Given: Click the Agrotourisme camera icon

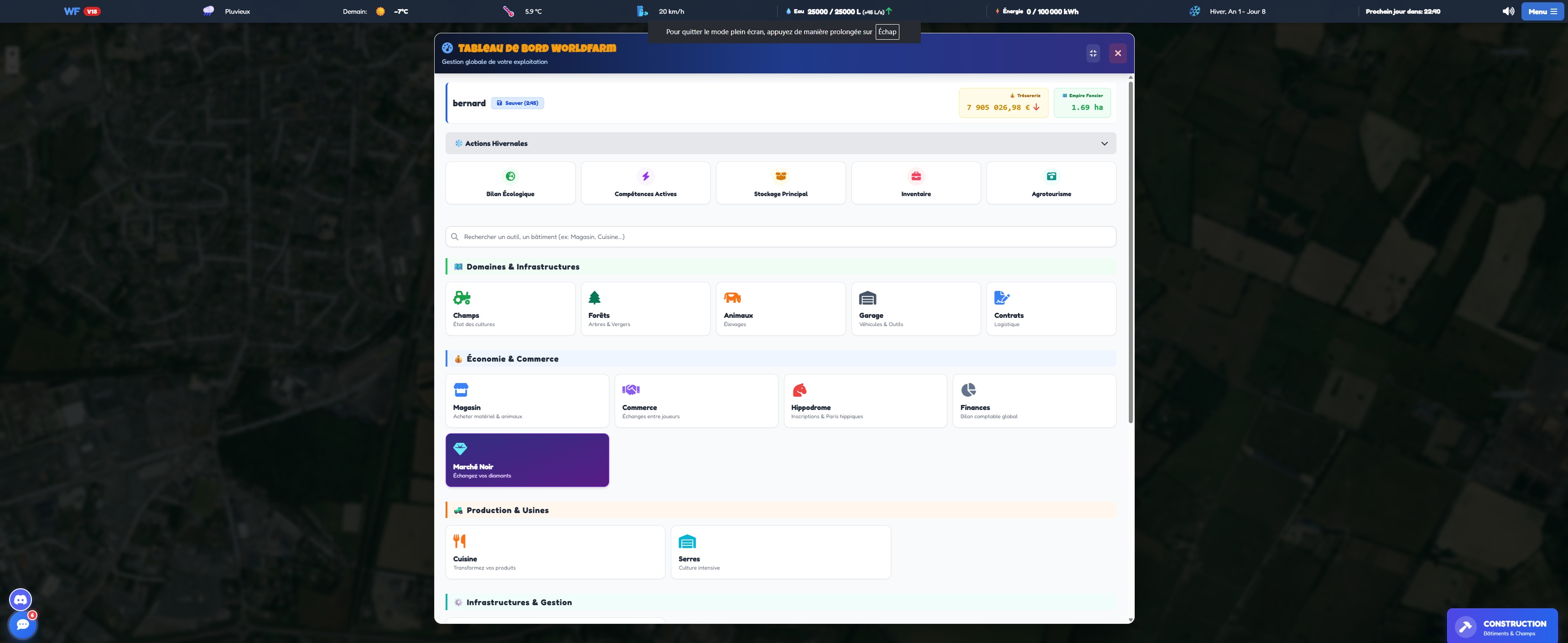Looking at the screenshot, I should click(x=1051, y=176).
